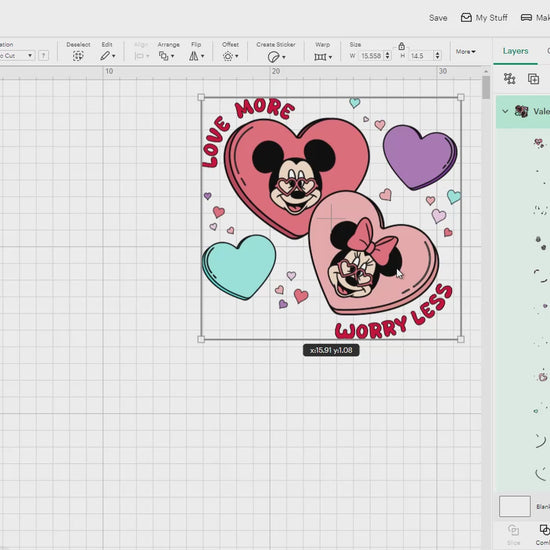Click the Blank canvas color swatch
Viewport: 550px width, 550px height.
[515, 506]
